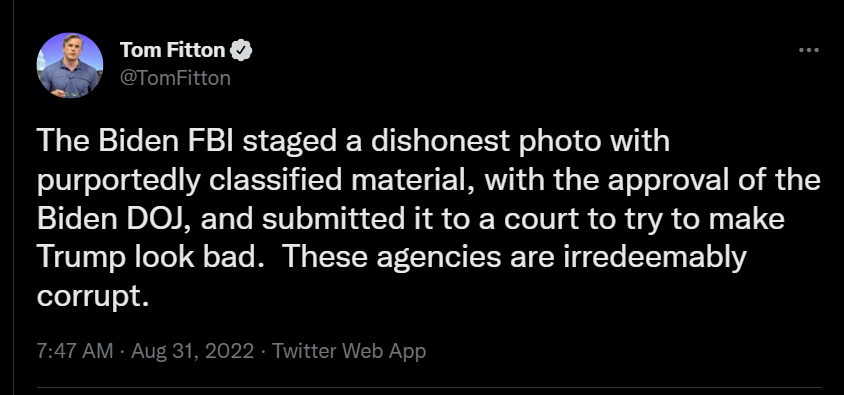The width and height of the screenshot is (844, 395).
Task: Click the word "irredeemably" in tweet
Action: [654, 258]
